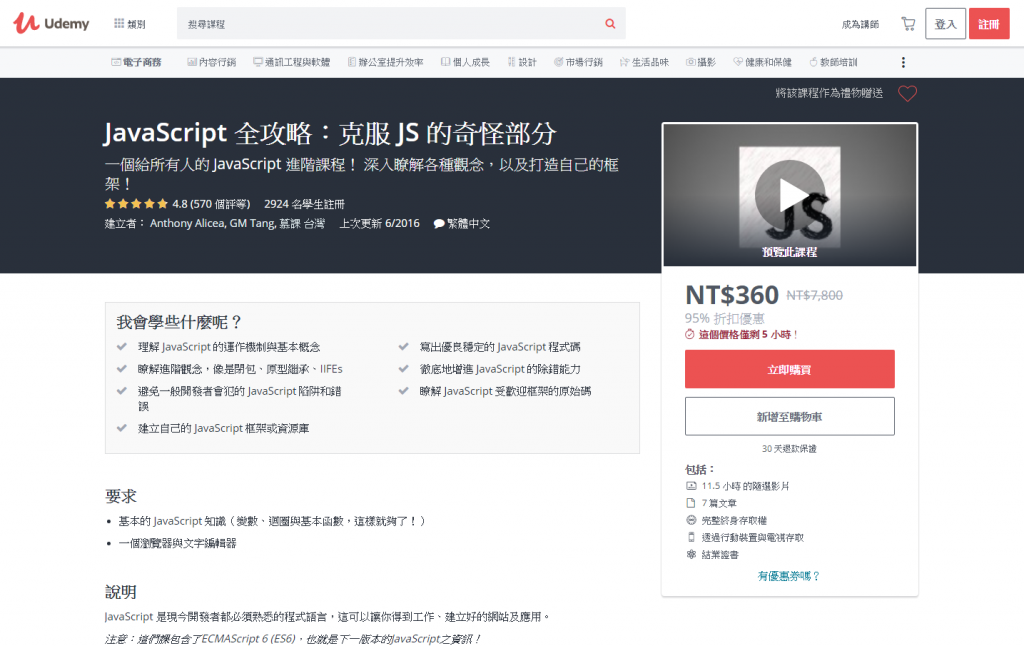This screenshot has height=646, width=1024.
Task: Click 30 天退款保證 text
Action: pyautogui.click(x=789, y=449)
